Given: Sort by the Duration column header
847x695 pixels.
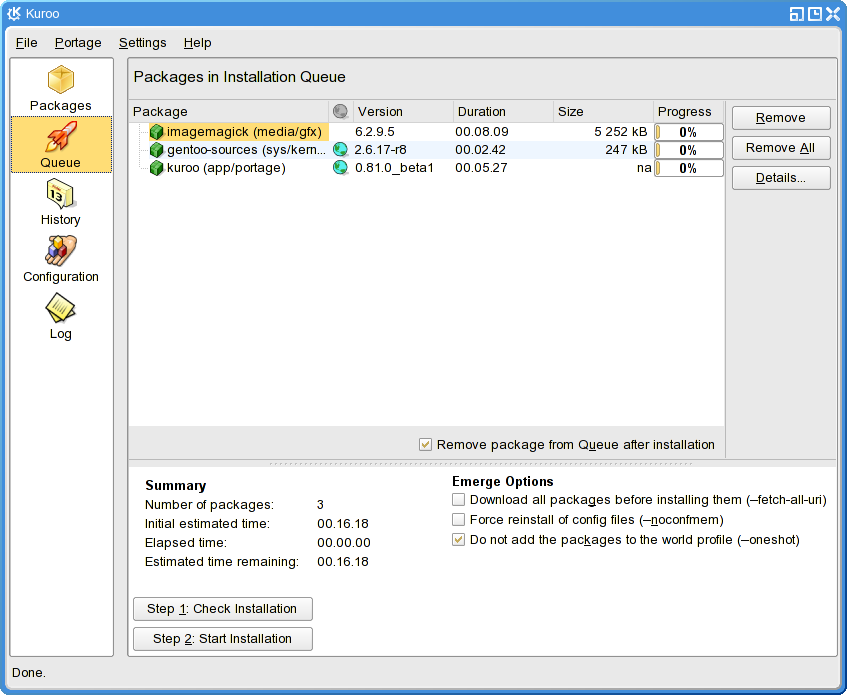Looking at the screenshot, I should pos(503,111).
